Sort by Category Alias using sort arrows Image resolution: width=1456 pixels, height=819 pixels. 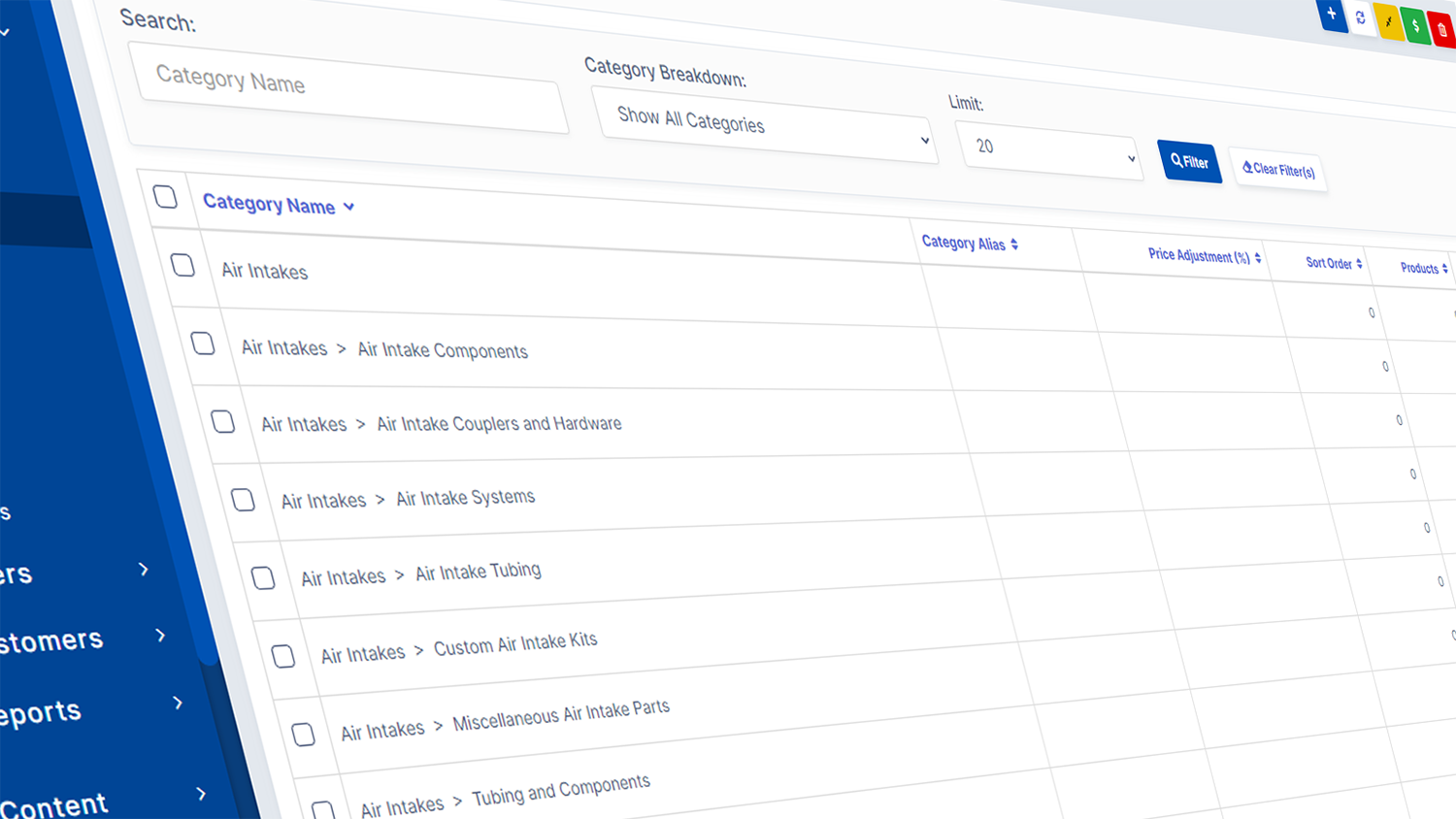[x=1014, y=245]
